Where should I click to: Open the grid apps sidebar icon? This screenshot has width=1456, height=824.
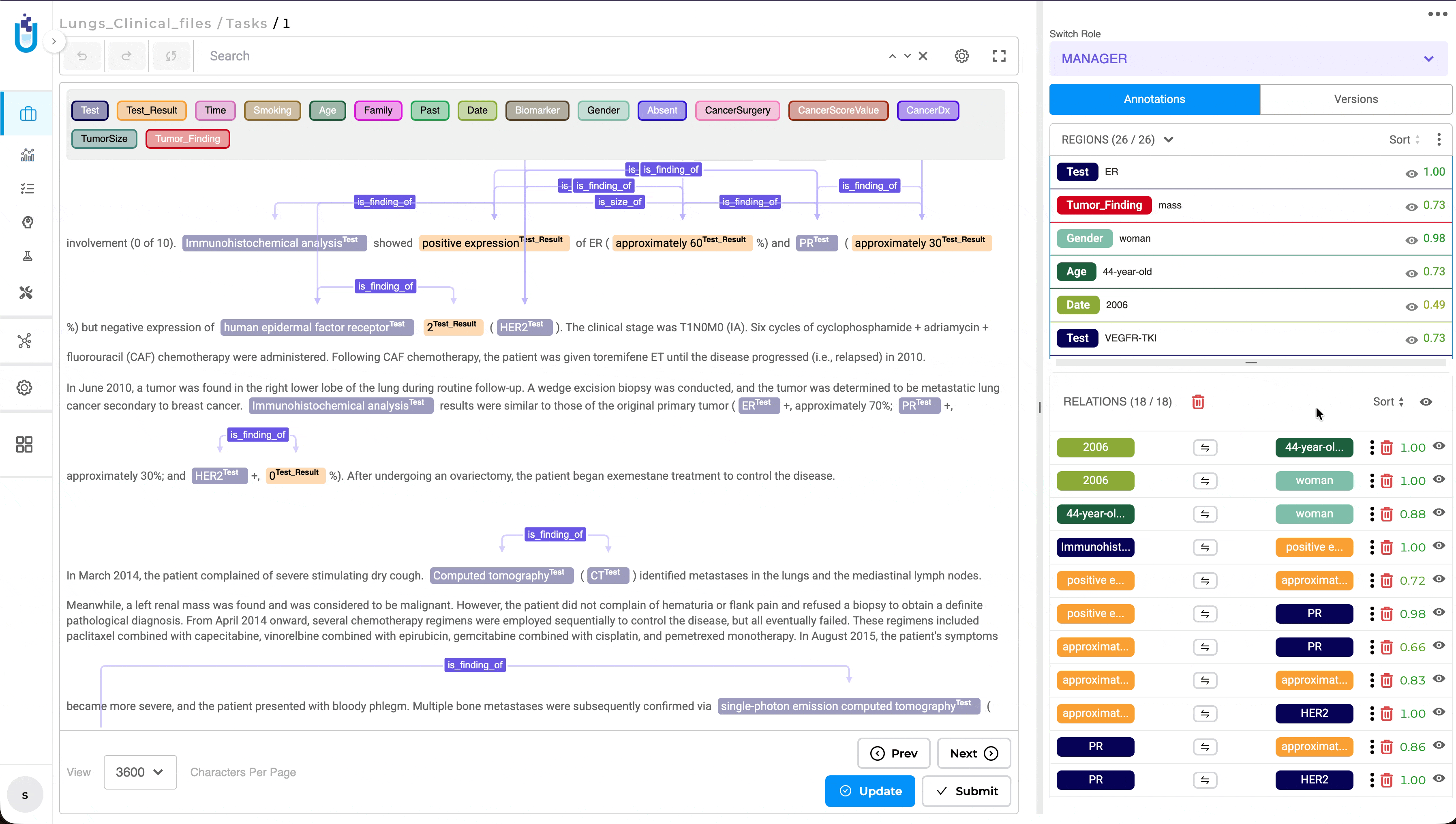point(24,444)
